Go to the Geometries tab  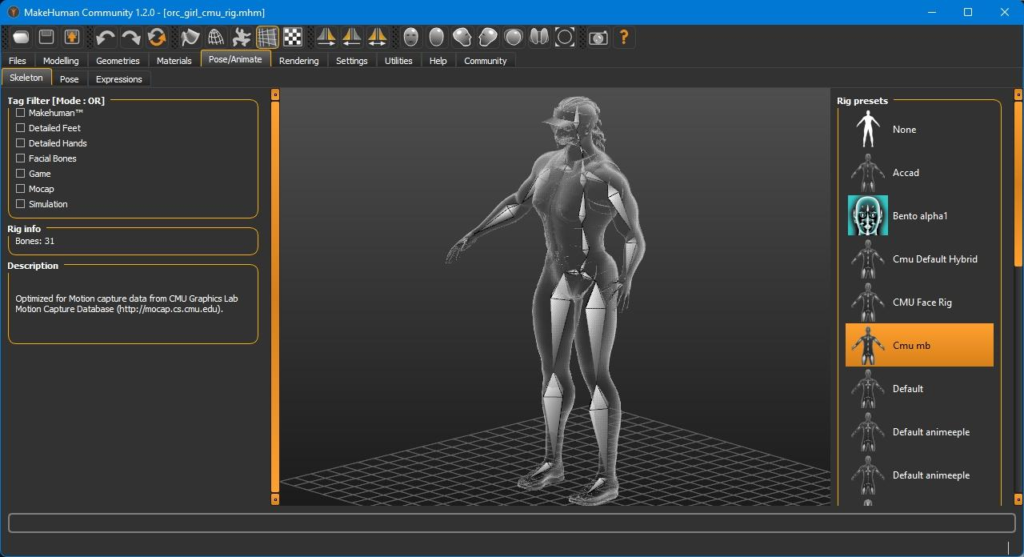pos(117,61)
